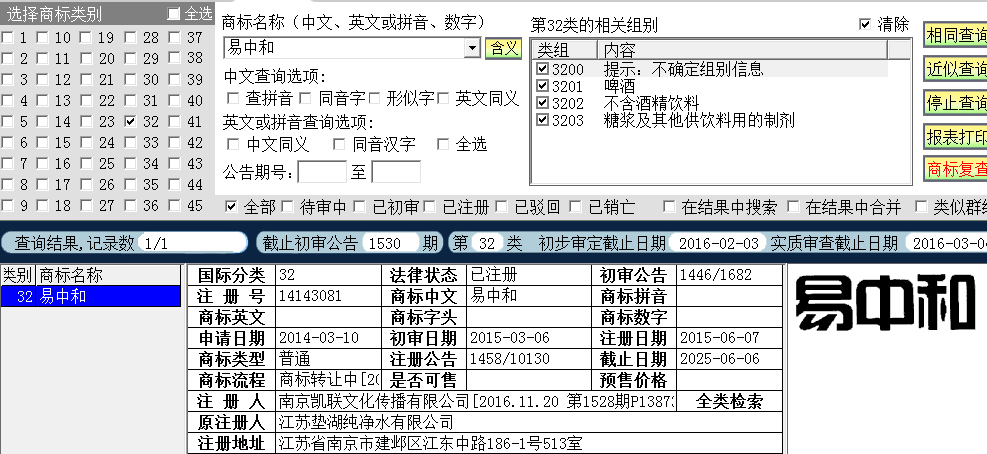Enable the 形似字 option
The height and width of the screenshot is (454, 987).
pos(374,98)
